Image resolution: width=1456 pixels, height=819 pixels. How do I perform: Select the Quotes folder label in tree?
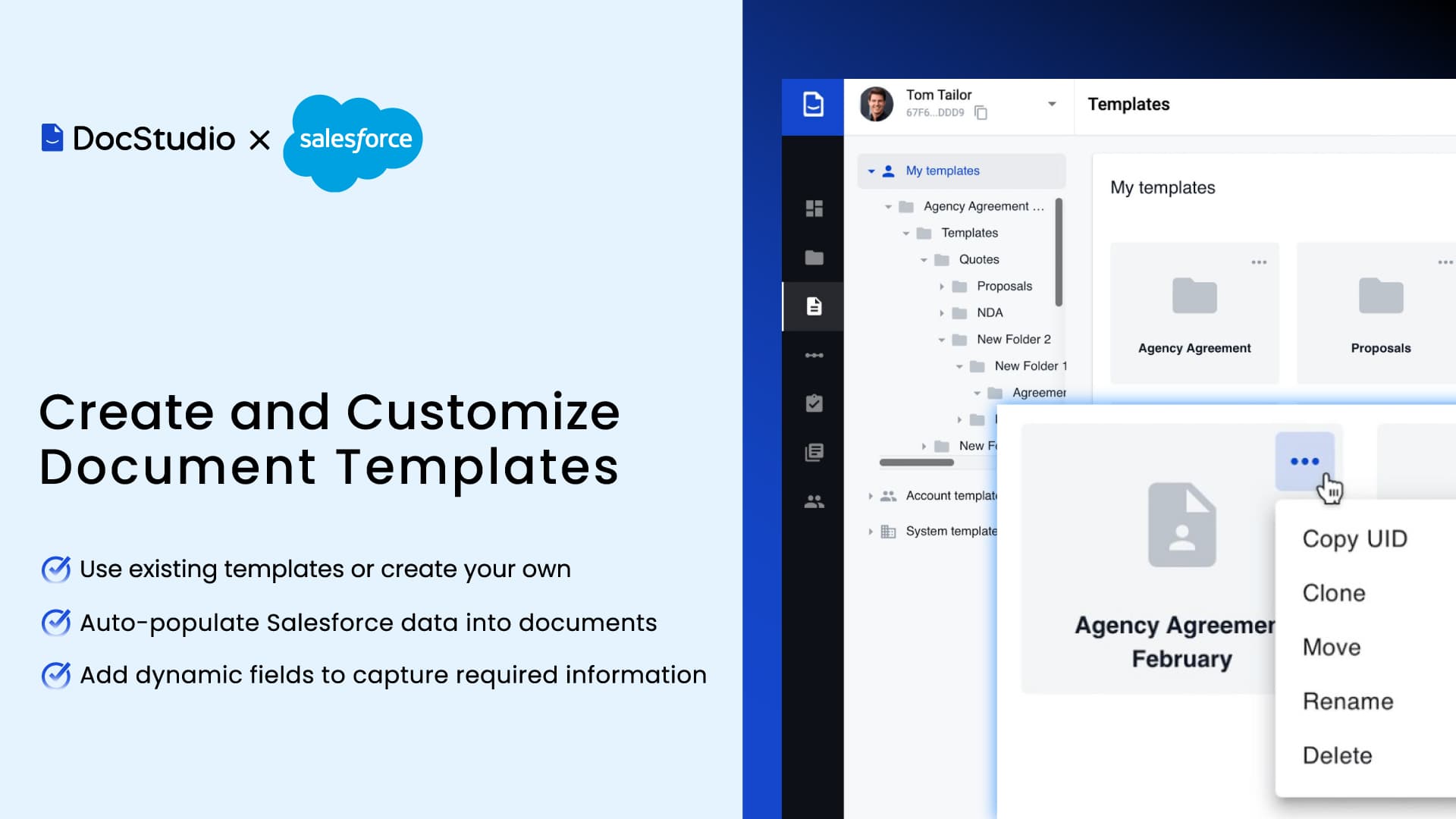coord(979,259)
